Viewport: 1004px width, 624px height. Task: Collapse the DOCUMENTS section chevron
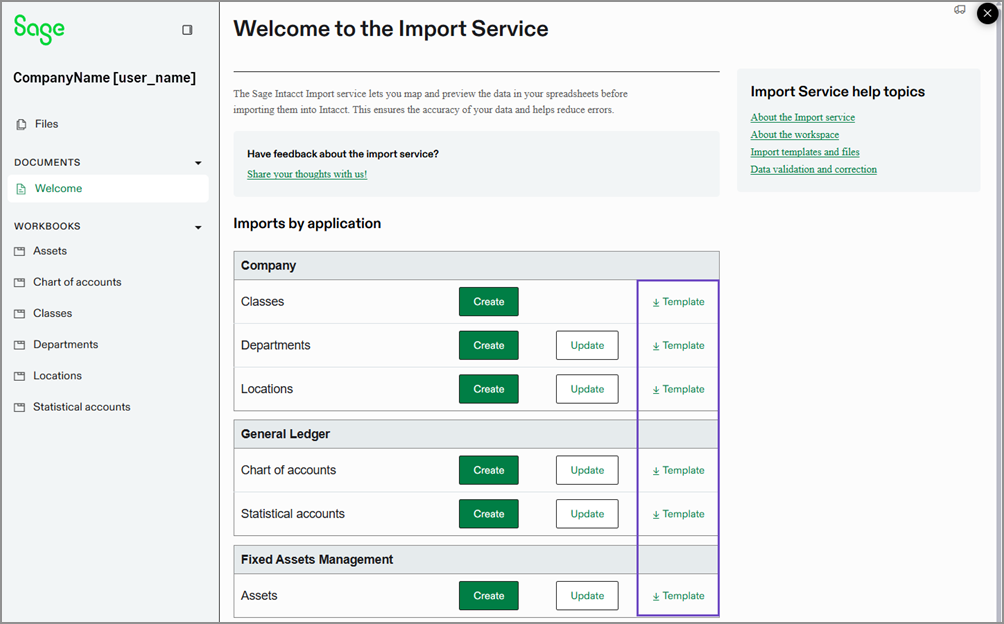click(197, 162)
